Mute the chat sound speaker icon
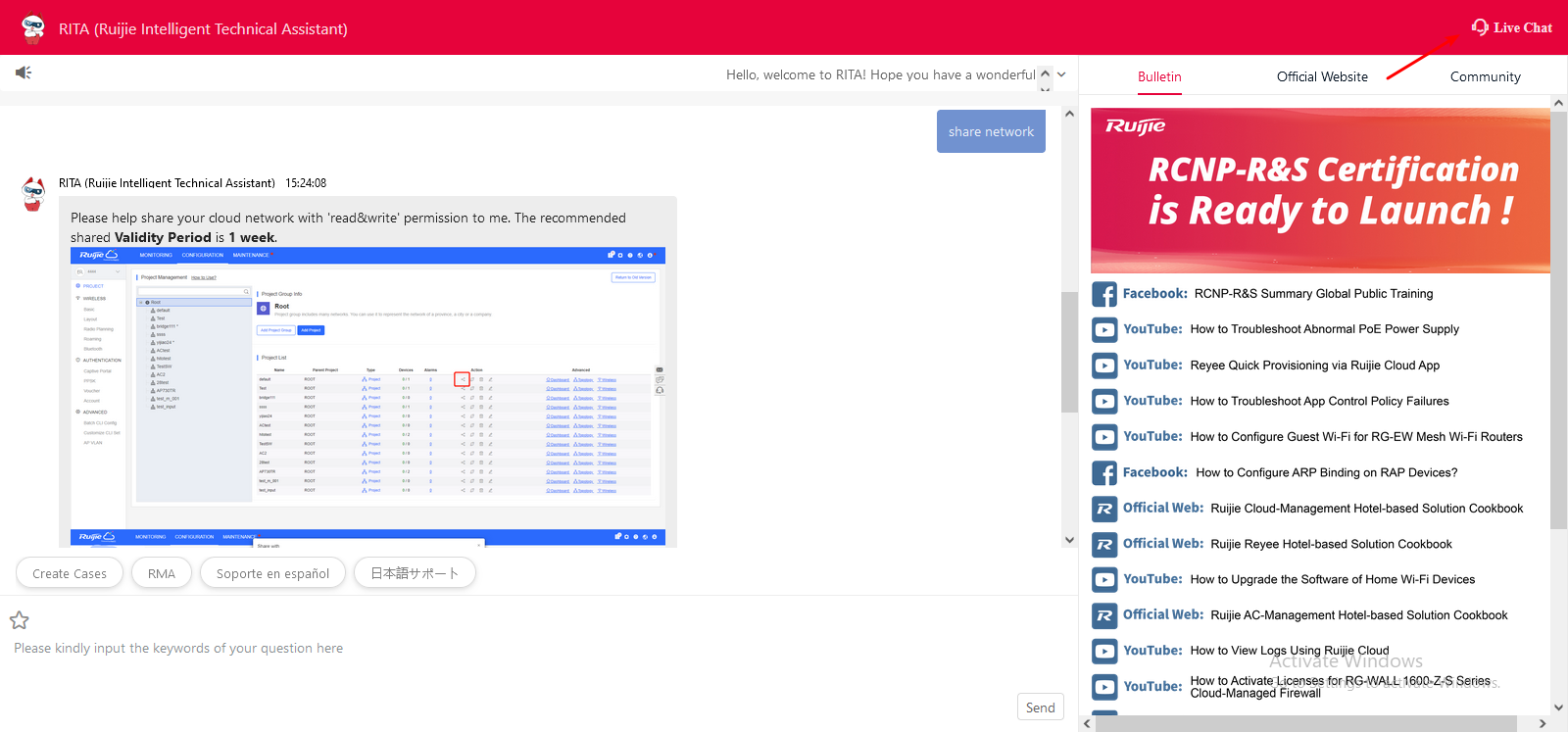 24,73
